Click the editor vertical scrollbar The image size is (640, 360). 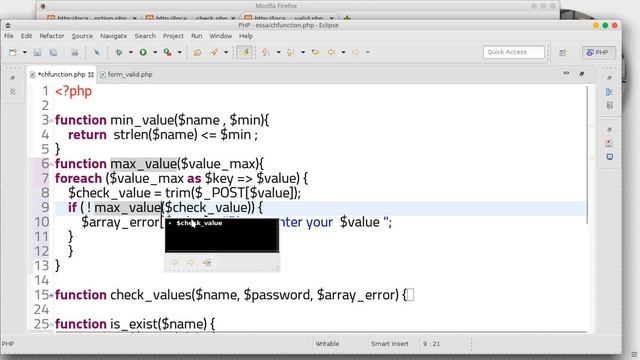coord(588,155)
